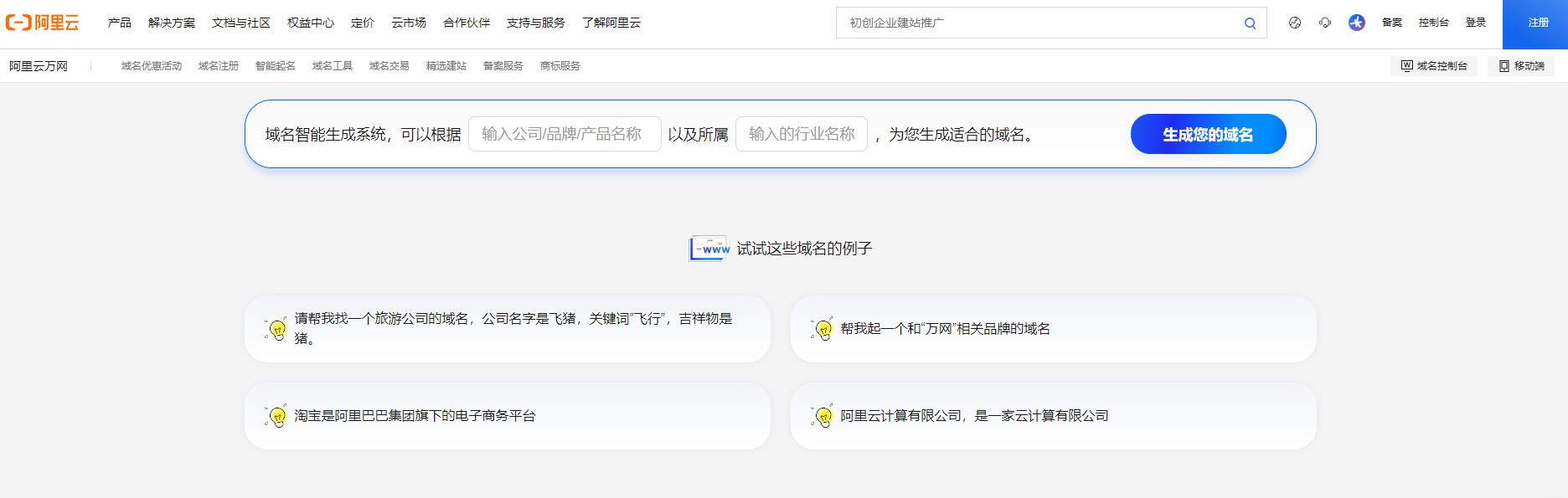1568x498 pixels.
Task: Click the heading text 试试这些域名的例子
Action: tap(804, 249)
